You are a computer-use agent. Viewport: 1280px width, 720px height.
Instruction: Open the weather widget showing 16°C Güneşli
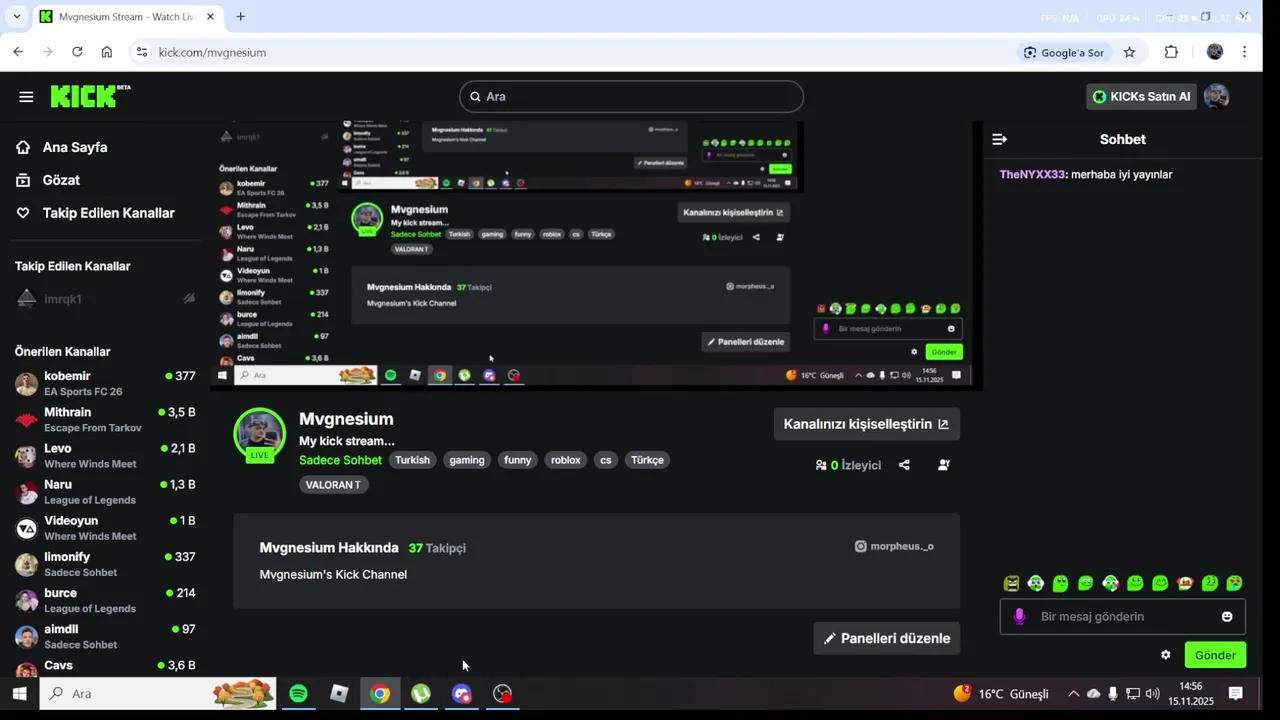pyautogui.click(x=1001, y=693)
